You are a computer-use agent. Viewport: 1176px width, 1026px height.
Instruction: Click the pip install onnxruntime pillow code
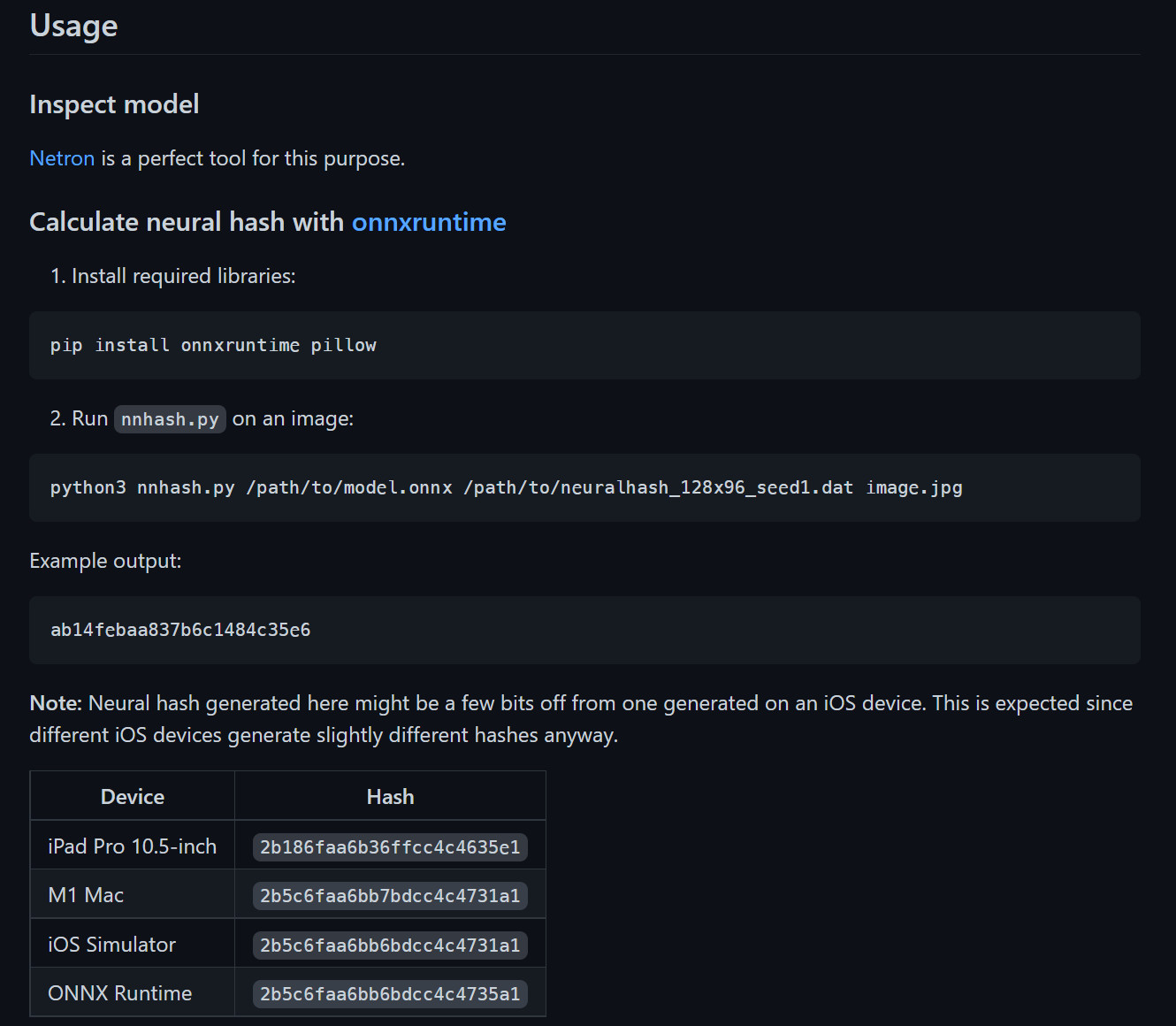pyautogui.click(x=213, y=345)
